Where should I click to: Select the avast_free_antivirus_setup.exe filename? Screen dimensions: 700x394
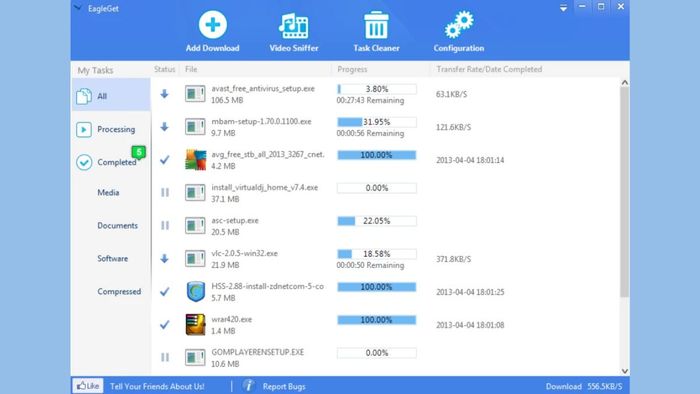pos(263,88)
